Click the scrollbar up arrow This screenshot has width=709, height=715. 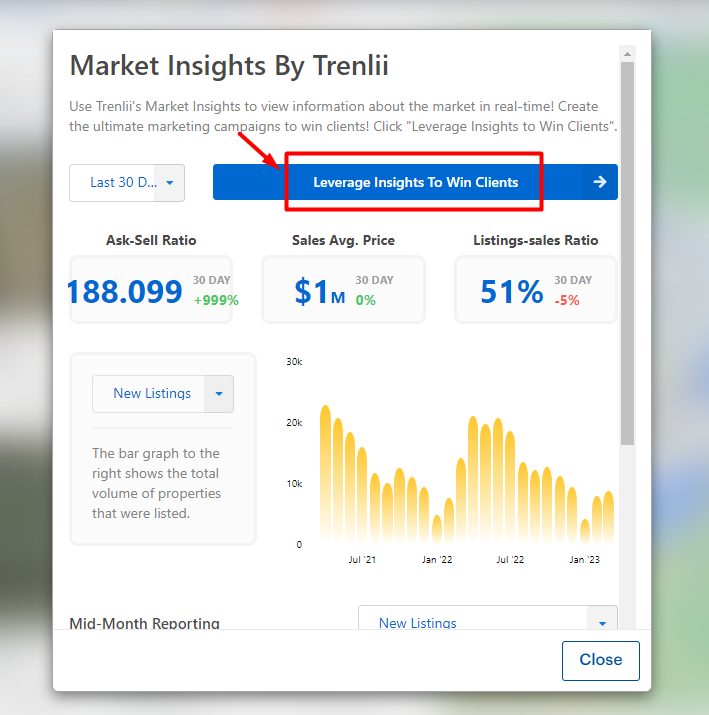pyautogui.click(x=627, y=54)
